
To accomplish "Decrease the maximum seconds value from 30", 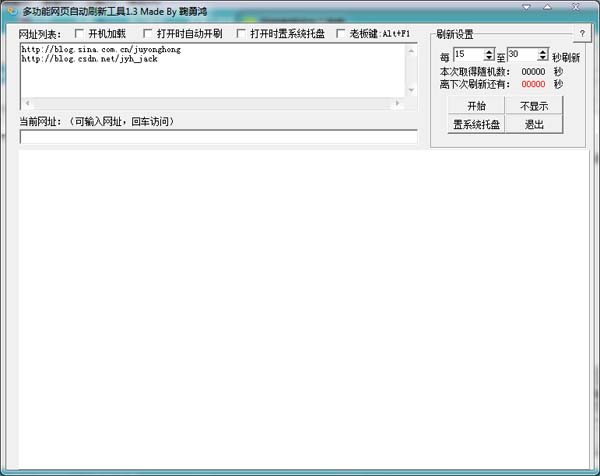I will (543, 58).
